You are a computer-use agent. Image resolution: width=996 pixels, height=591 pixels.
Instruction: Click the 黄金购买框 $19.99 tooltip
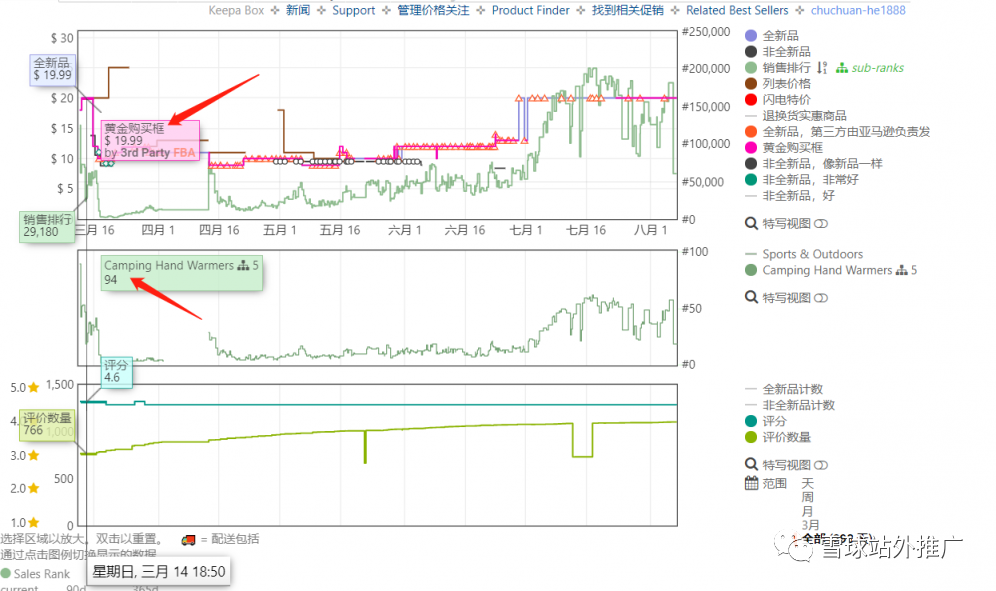click(x=151, y=140)
